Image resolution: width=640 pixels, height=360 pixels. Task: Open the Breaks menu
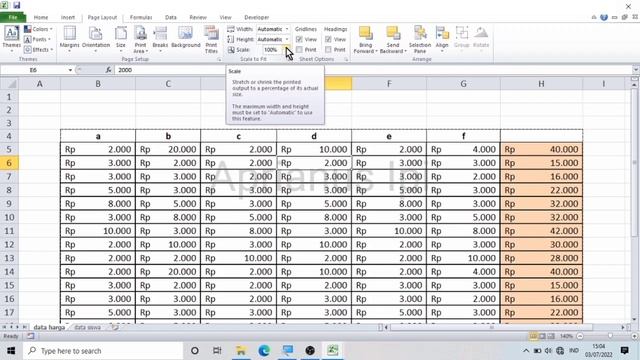(x=160, y=39)
